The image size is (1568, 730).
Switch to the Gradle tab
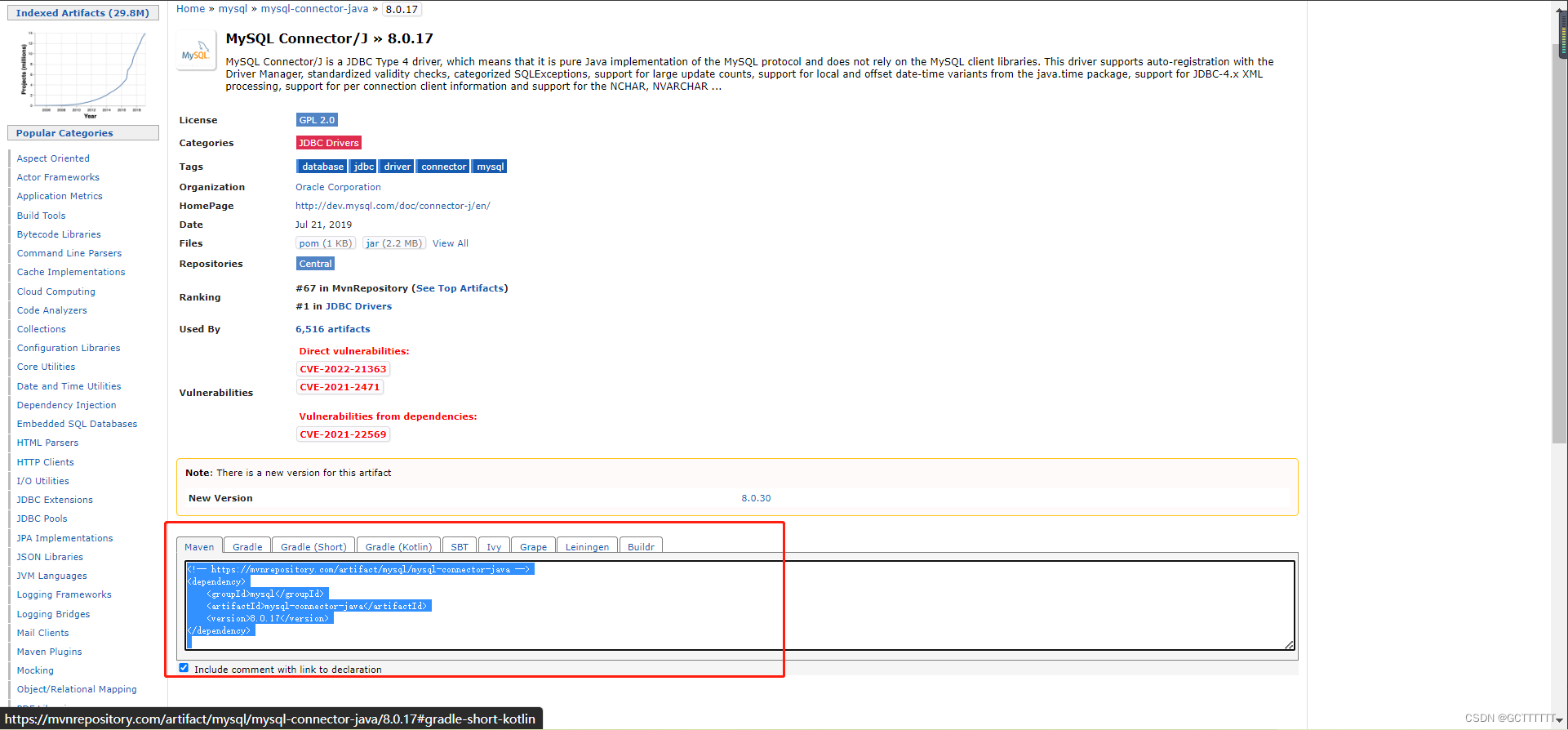coord(247,546)
